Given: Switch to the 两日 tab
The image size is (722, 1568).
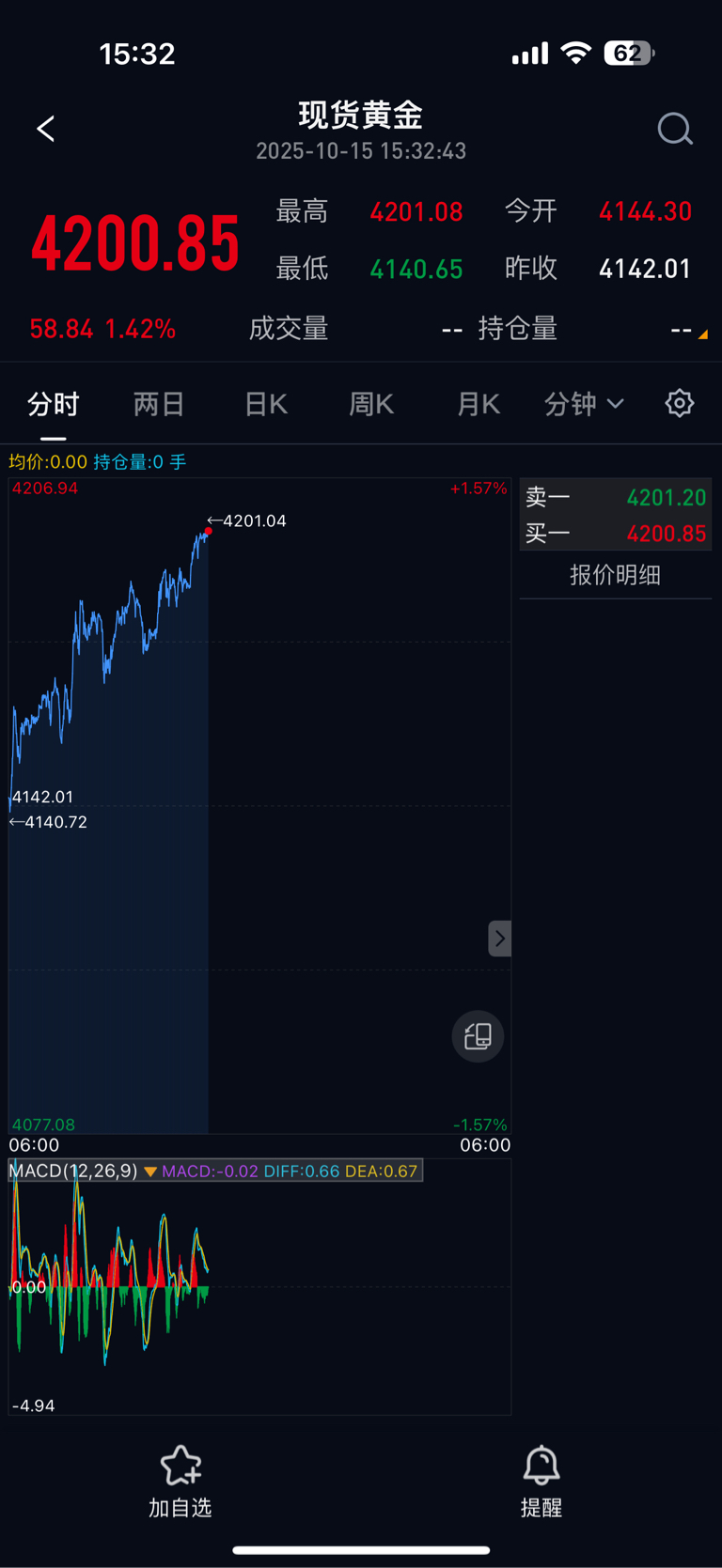Looking at the screenshot, I should [159, 404].
